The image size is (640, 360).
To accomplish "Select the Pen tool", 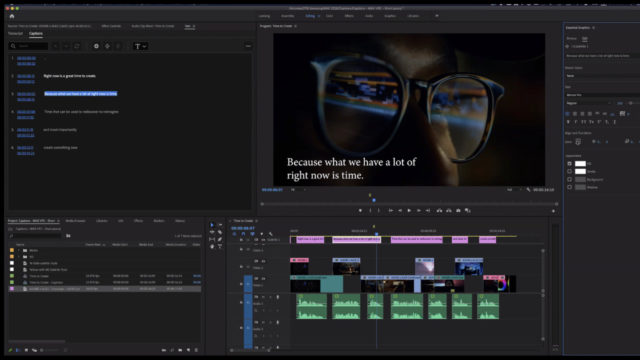I will coord(220,239).
